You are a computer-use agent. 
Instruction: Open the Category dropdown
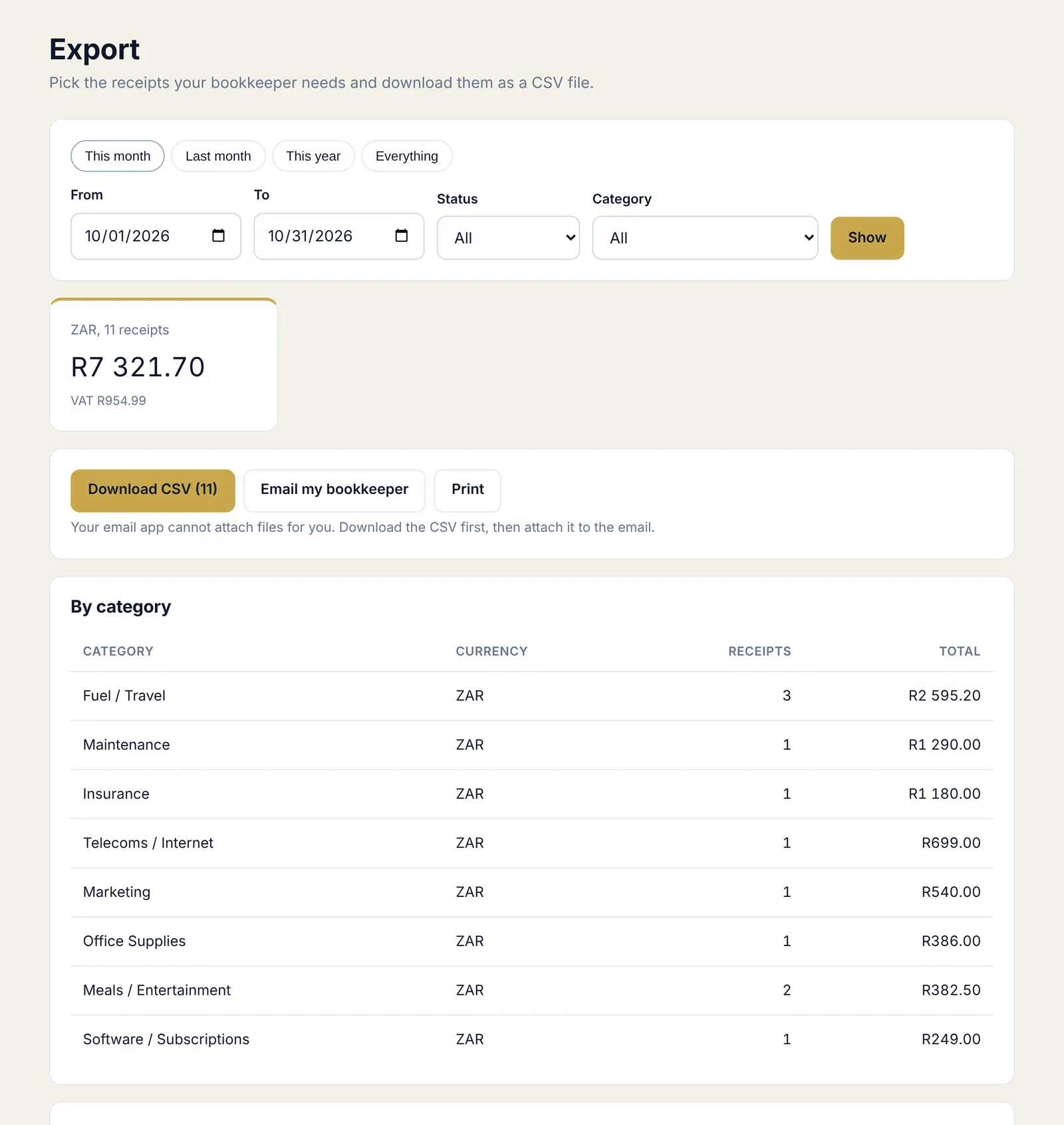point(705,237)
